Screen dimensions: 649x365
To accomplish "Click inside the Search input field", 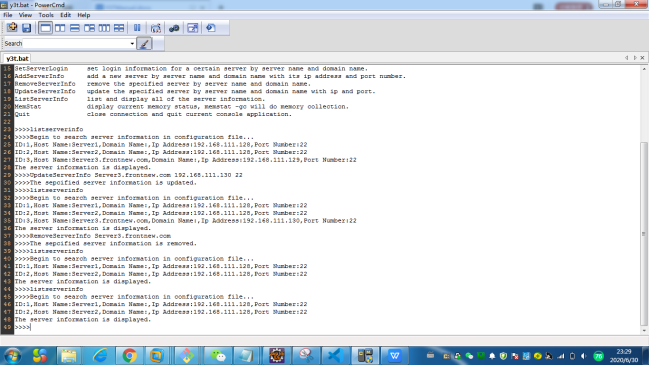I will tap(76, 43).
